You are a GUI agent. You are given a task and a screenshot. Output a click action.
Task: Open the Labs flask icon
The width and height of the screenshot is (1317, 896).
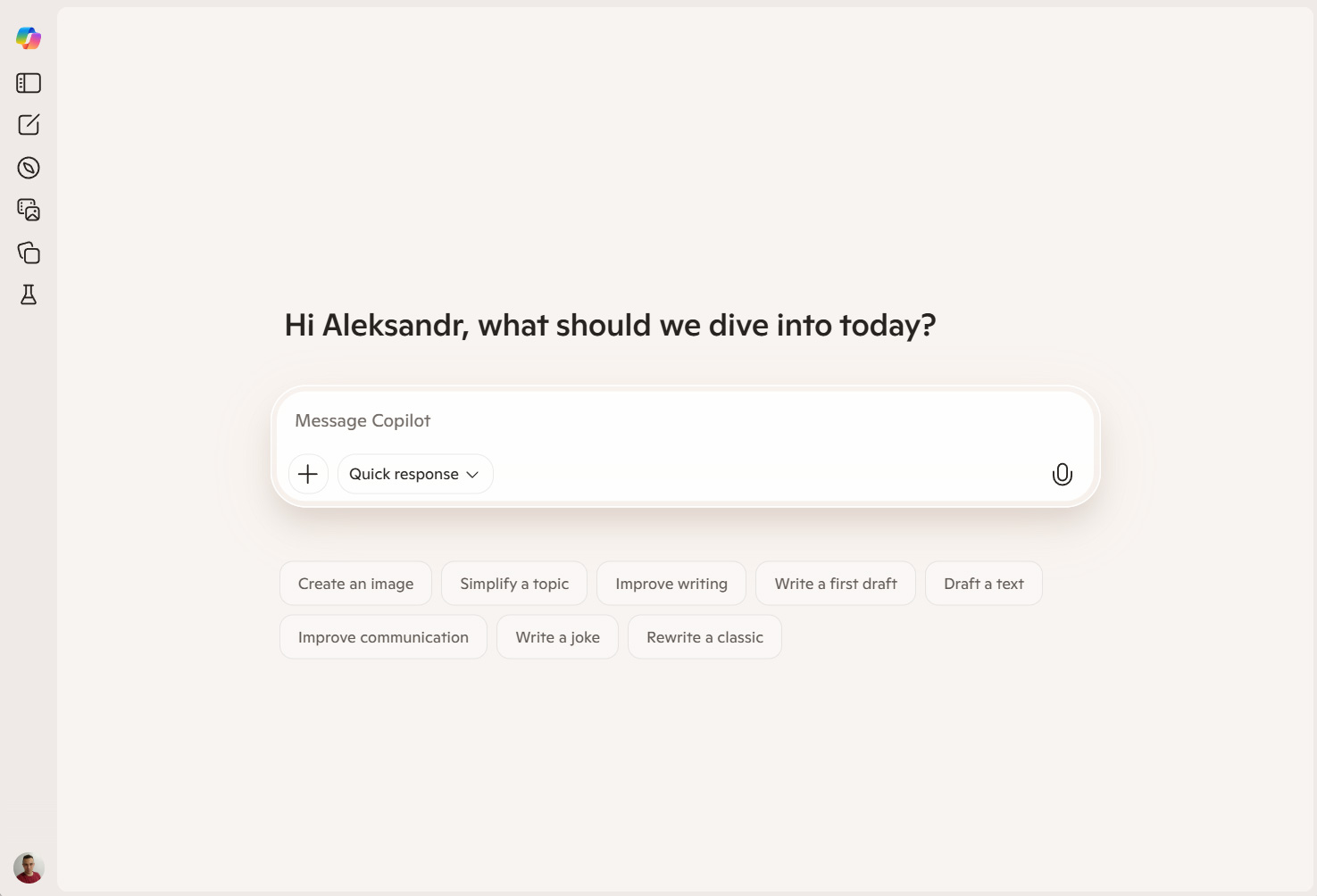click(29, 295)
